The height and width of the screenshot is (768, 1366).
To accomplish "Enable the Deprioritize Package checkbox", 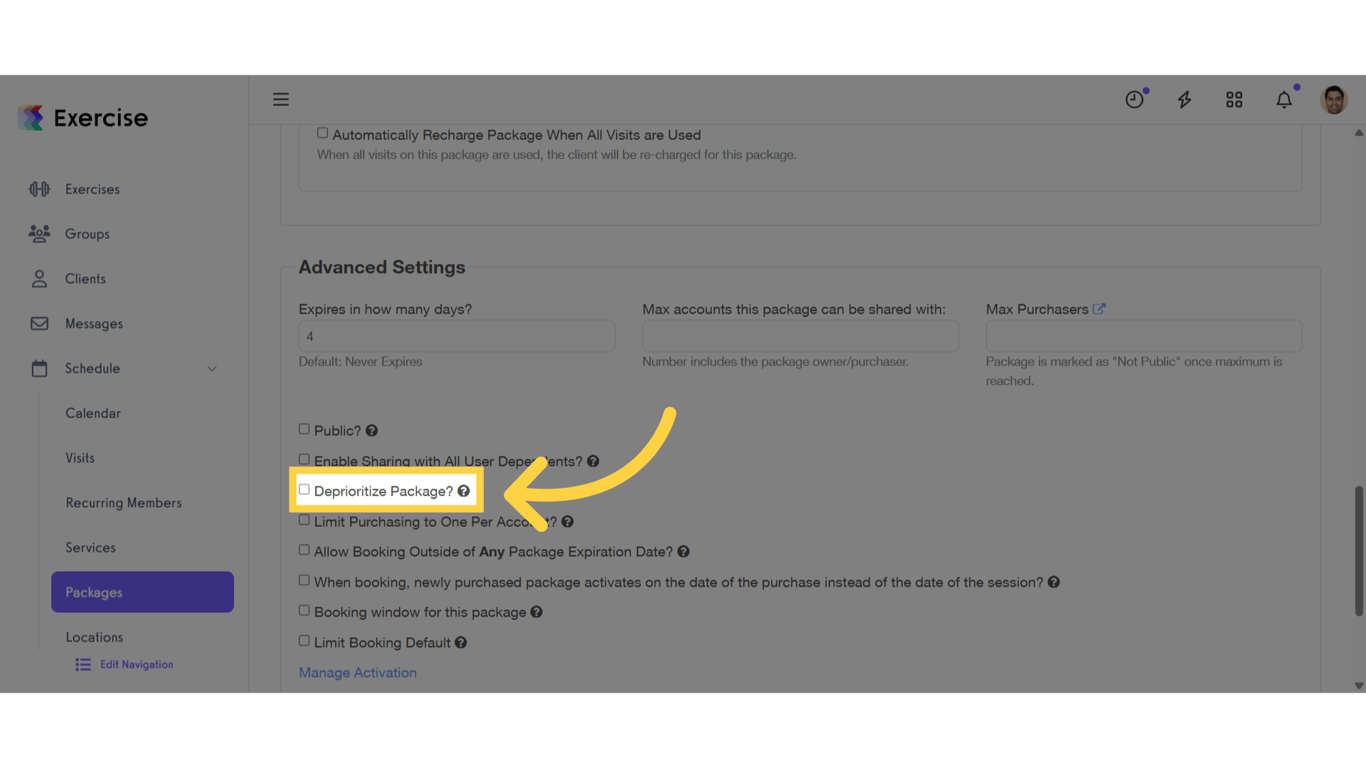I will coord(304,489).
